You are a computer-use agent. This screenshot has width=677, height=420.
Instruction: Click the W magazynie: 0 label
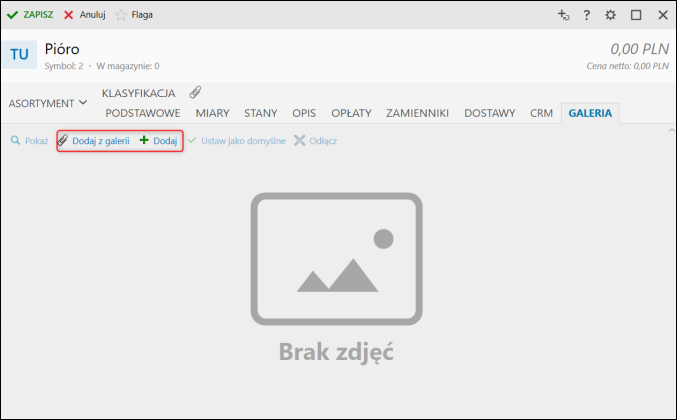pyautogui.click(x=128, y=66)
